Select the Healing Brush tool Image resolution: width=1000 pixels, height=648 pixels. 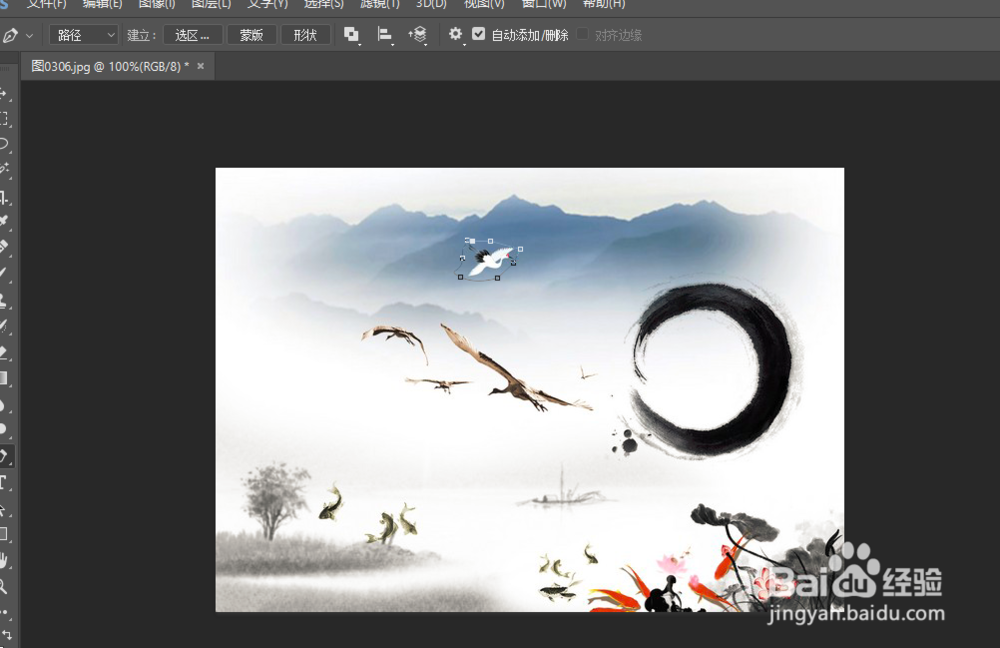pos(3,247)
